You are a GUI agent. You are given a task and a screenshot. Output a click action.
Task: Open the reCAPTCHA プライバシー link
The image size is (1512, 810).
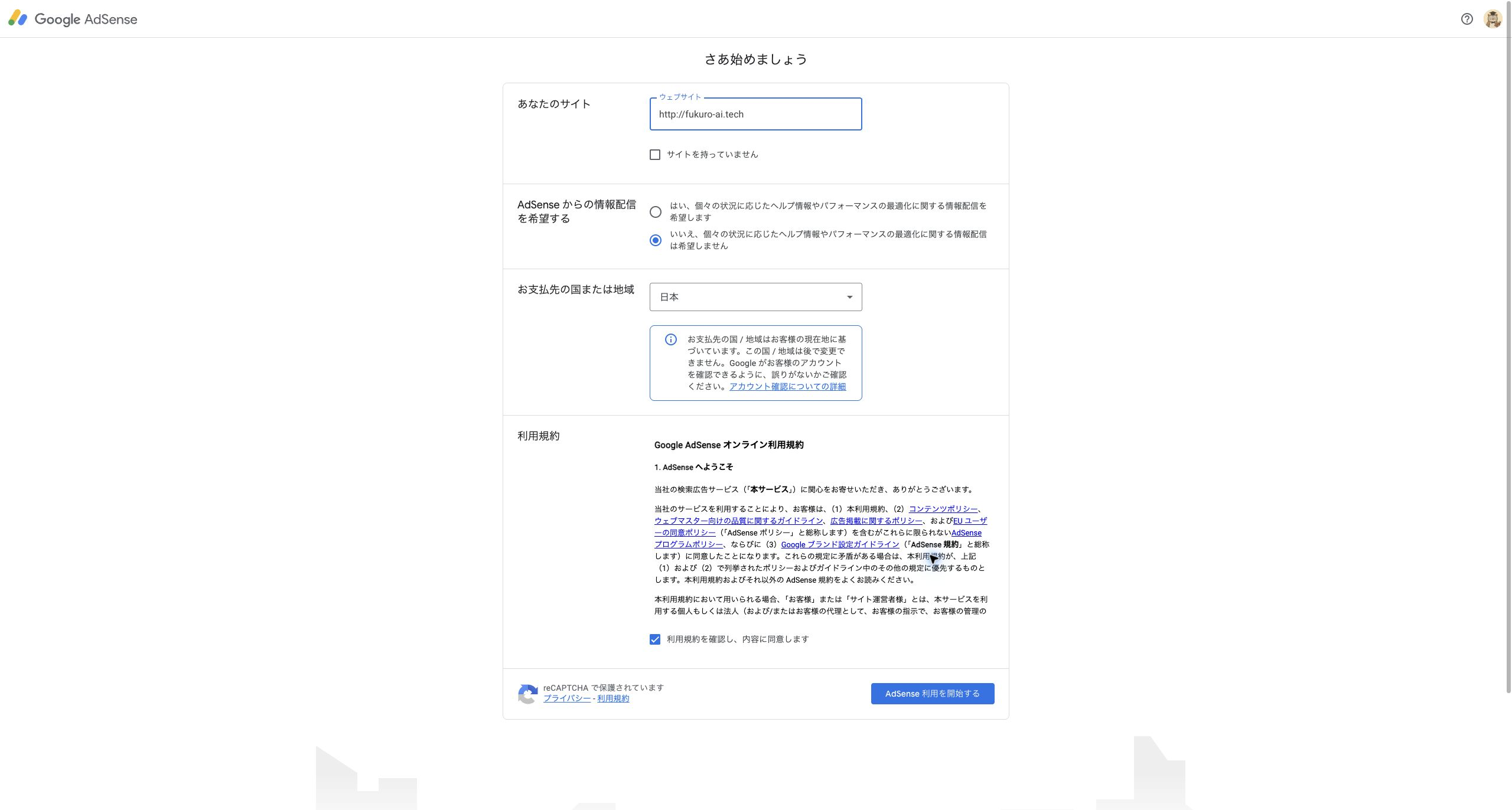(x=567, y=698)
